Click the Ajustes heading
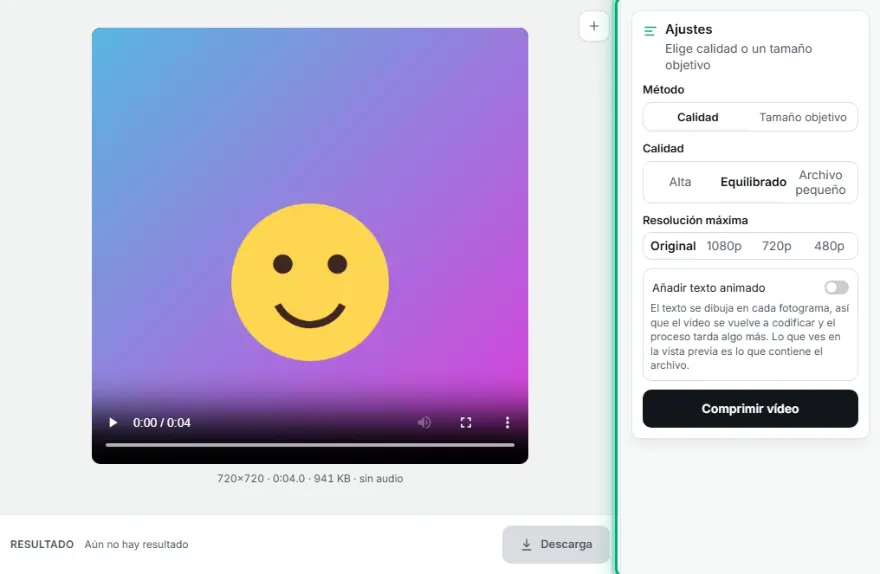This screenshot has width=880, height=574. click(x=689, y=29)
